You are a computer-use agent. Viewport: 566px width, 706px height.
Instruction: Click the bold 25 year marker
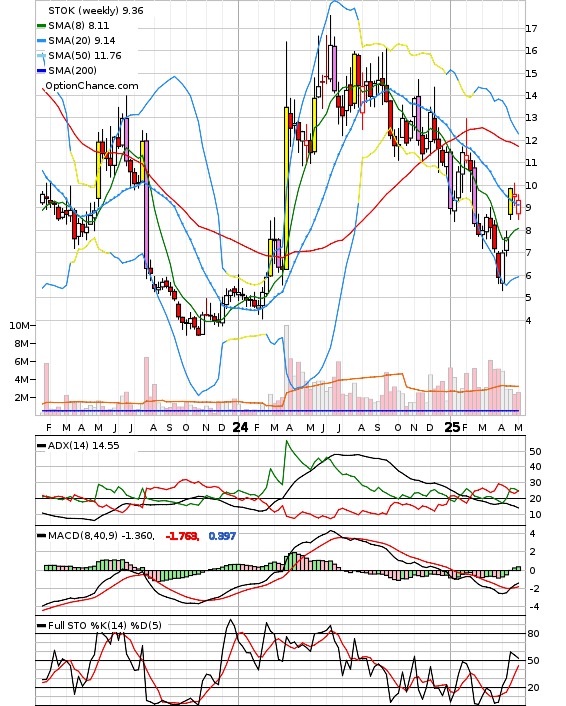coord(453,427)
